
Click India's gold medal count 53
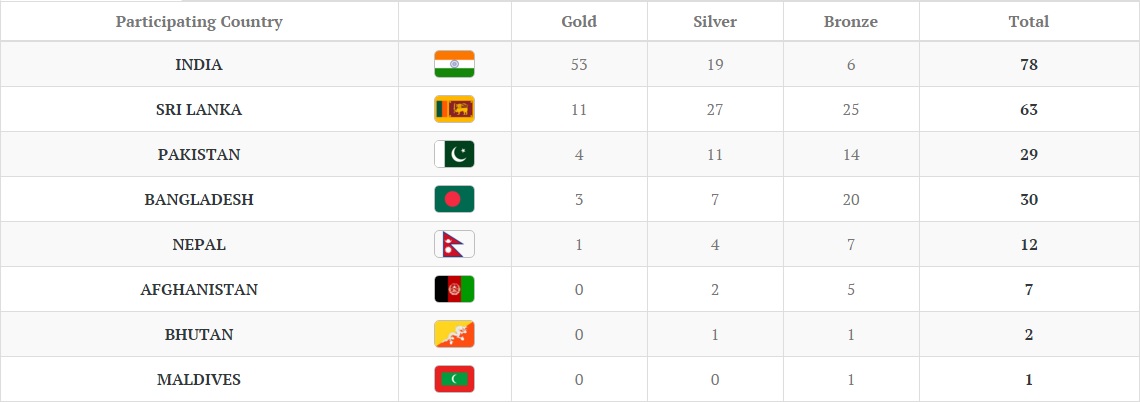pyautogui.click(x=579, y=64)
